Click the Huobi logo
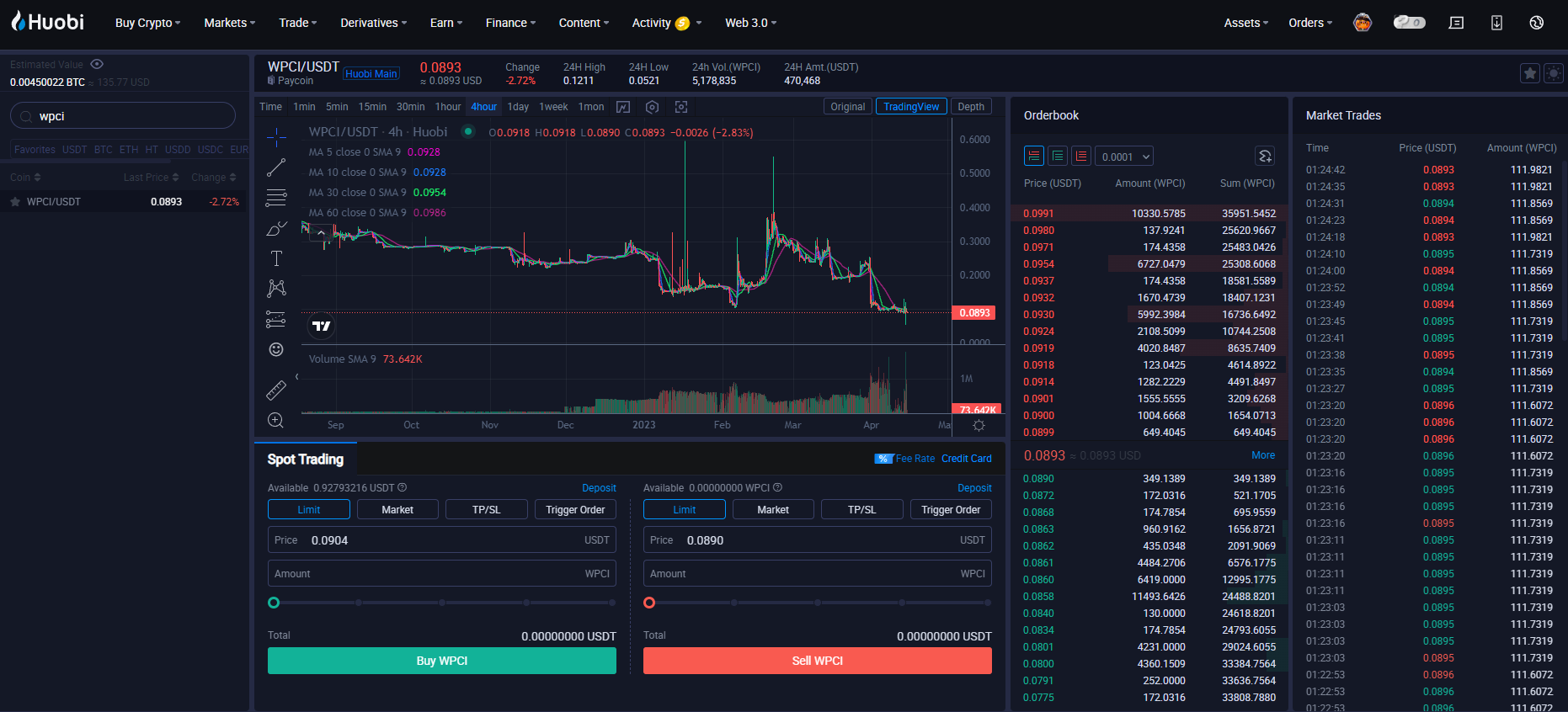Image resolution: width=1568 pixels, height=712 pixels. click(x=48, y=22)
